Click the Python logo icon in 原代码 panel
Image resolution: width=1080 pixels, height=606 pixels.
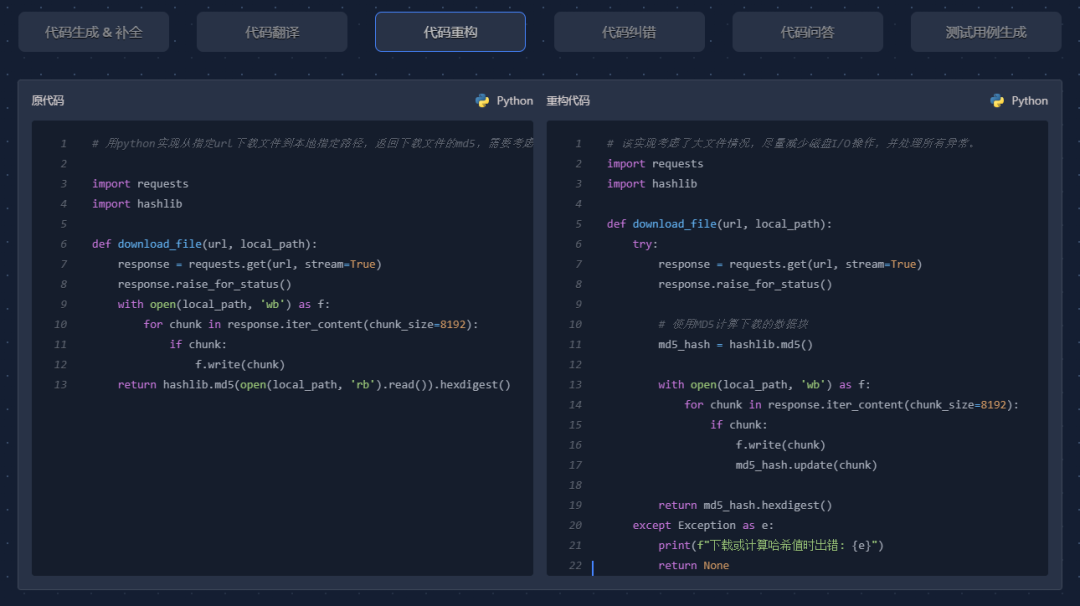pyautogui.click(x=482, y=101)
